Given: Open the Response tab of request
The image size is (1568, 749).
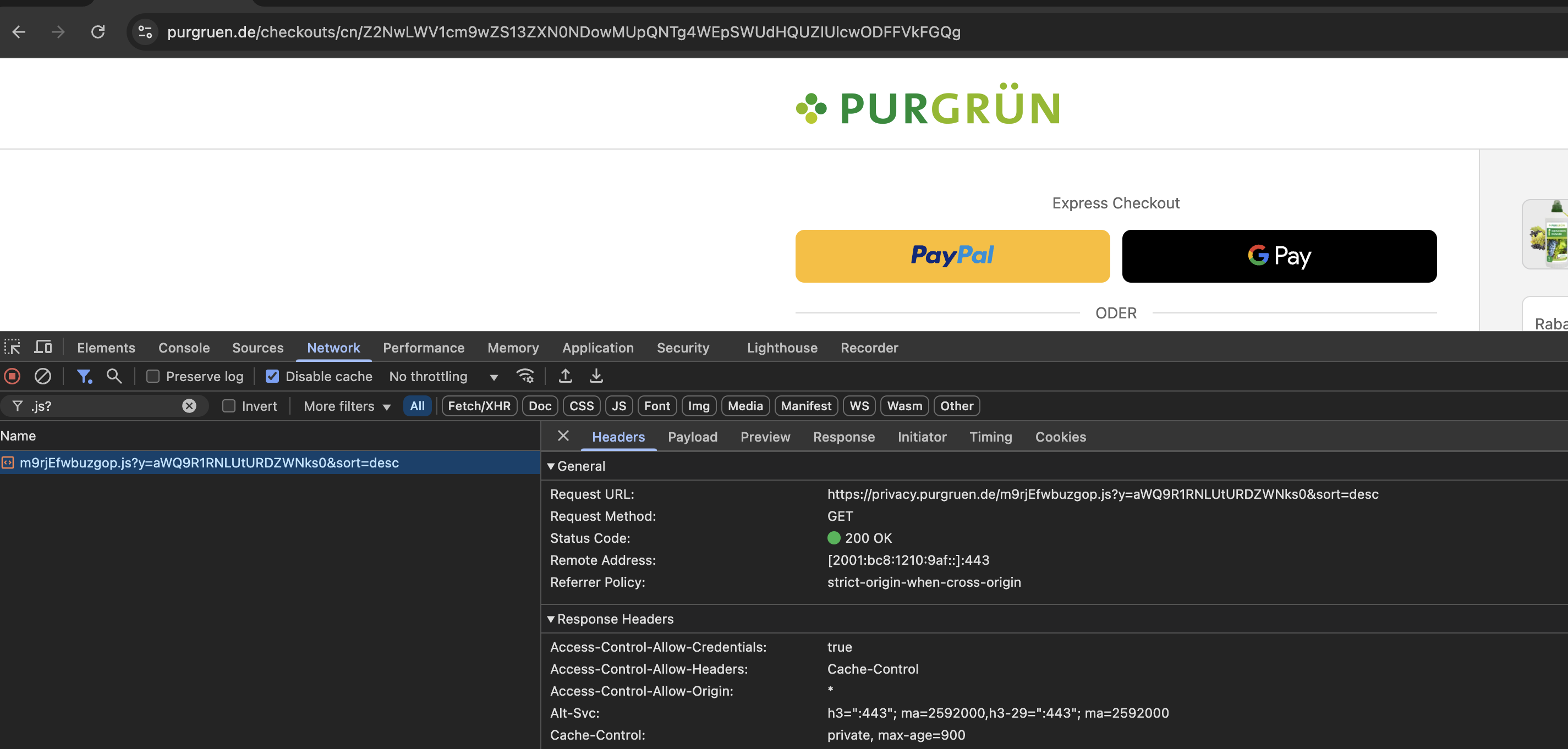Looking at the screenshot, I should pos(843,437).
